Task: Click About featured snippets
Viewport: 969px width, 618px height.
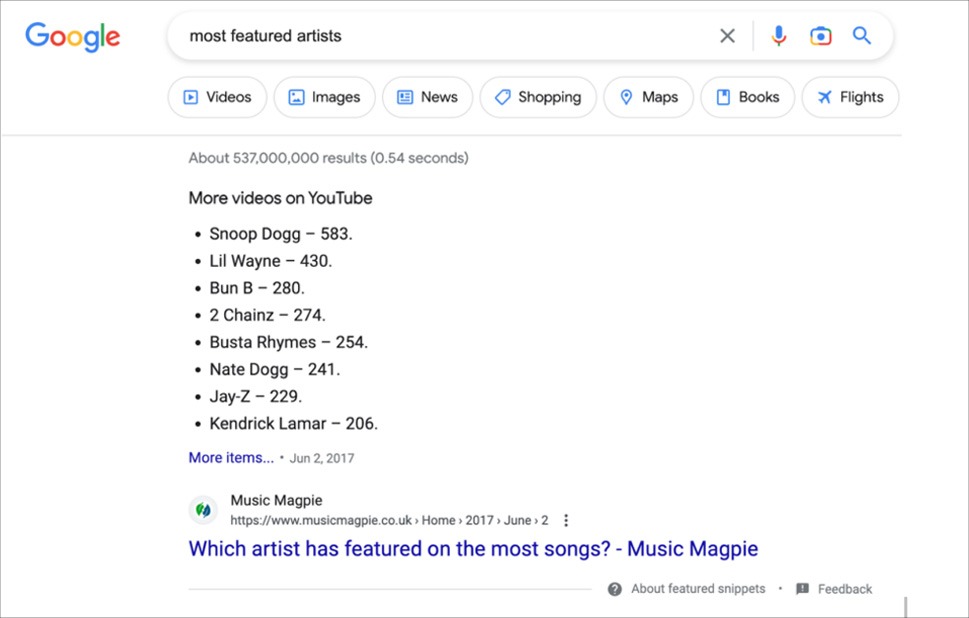Action: [x=695, y=589]
